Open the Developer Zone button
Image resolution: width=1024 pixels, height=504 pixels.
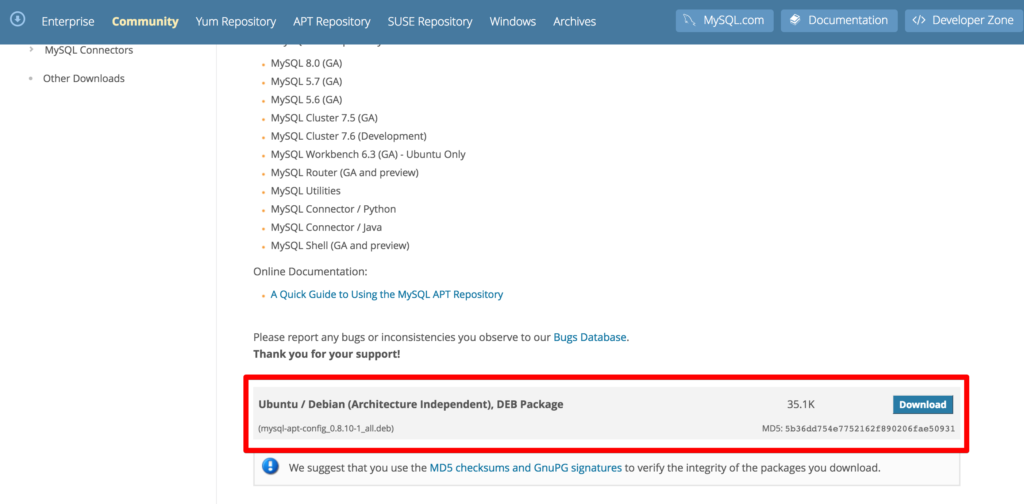[963, 20]
